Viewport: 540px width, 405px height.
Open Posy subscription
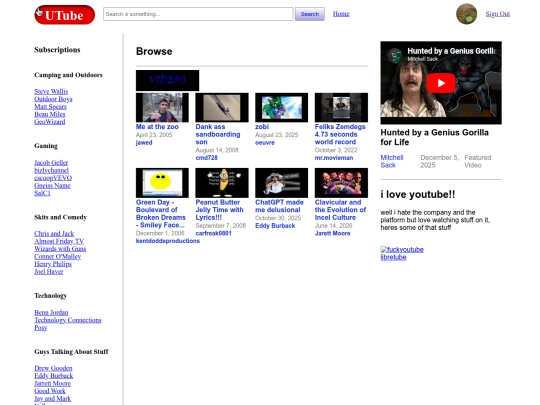click(x=41, y=328)
